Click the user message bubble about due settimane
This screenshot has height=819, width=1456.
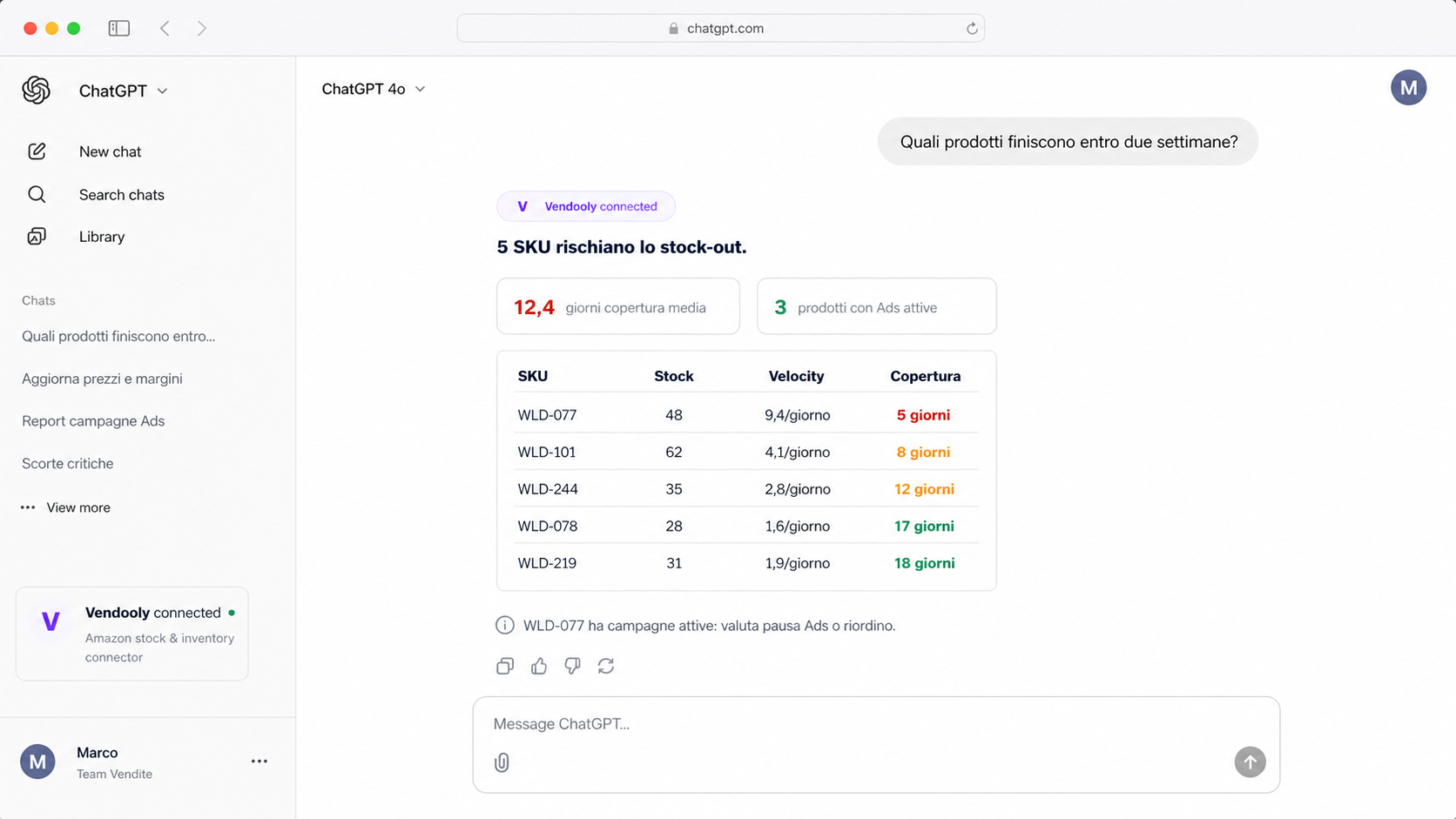point(1068,142)
